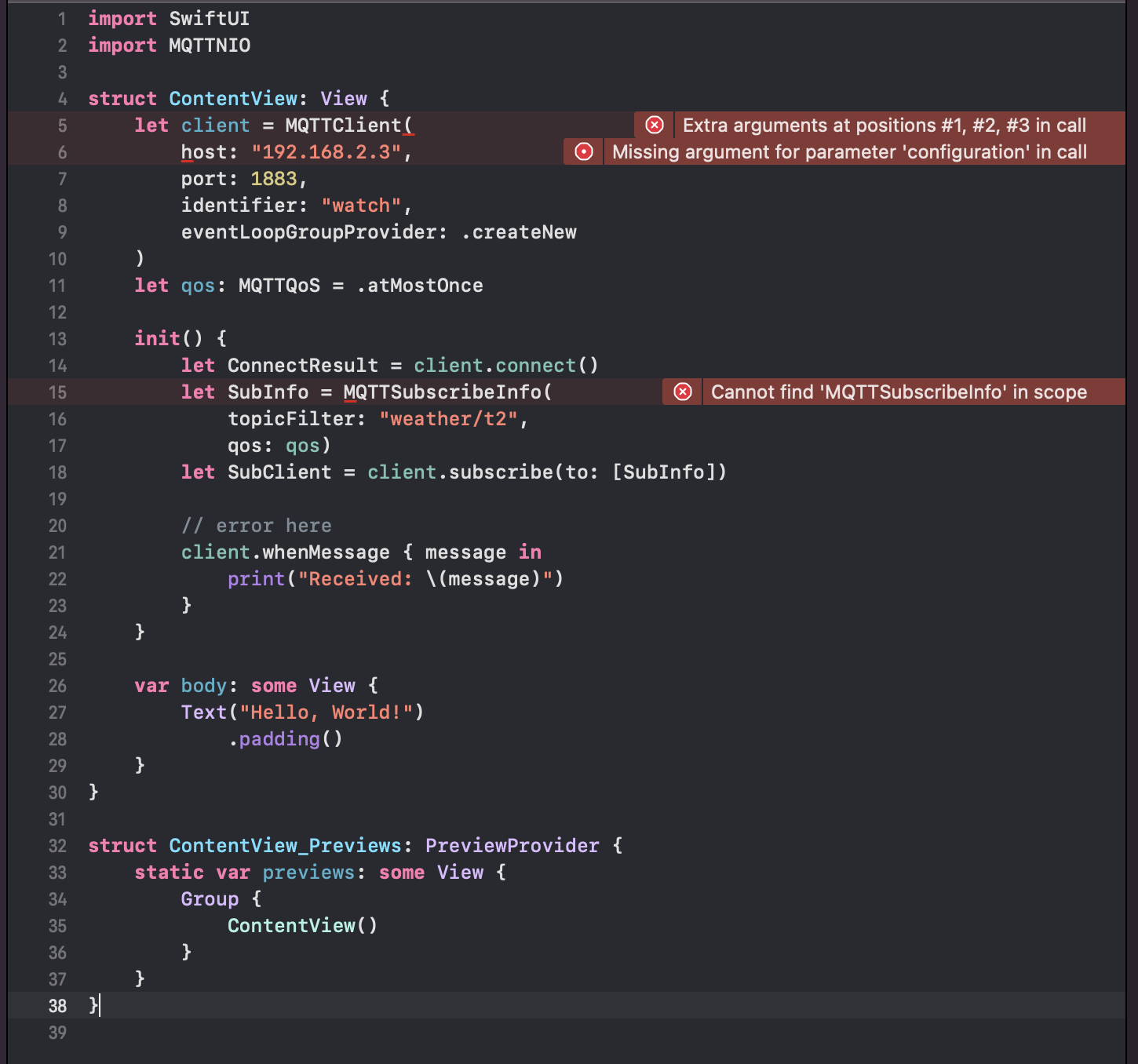Toggle a breakpoint on line 35
Image resolution: width=1138 pixels, height=1064 pixels.
(57, 926)
